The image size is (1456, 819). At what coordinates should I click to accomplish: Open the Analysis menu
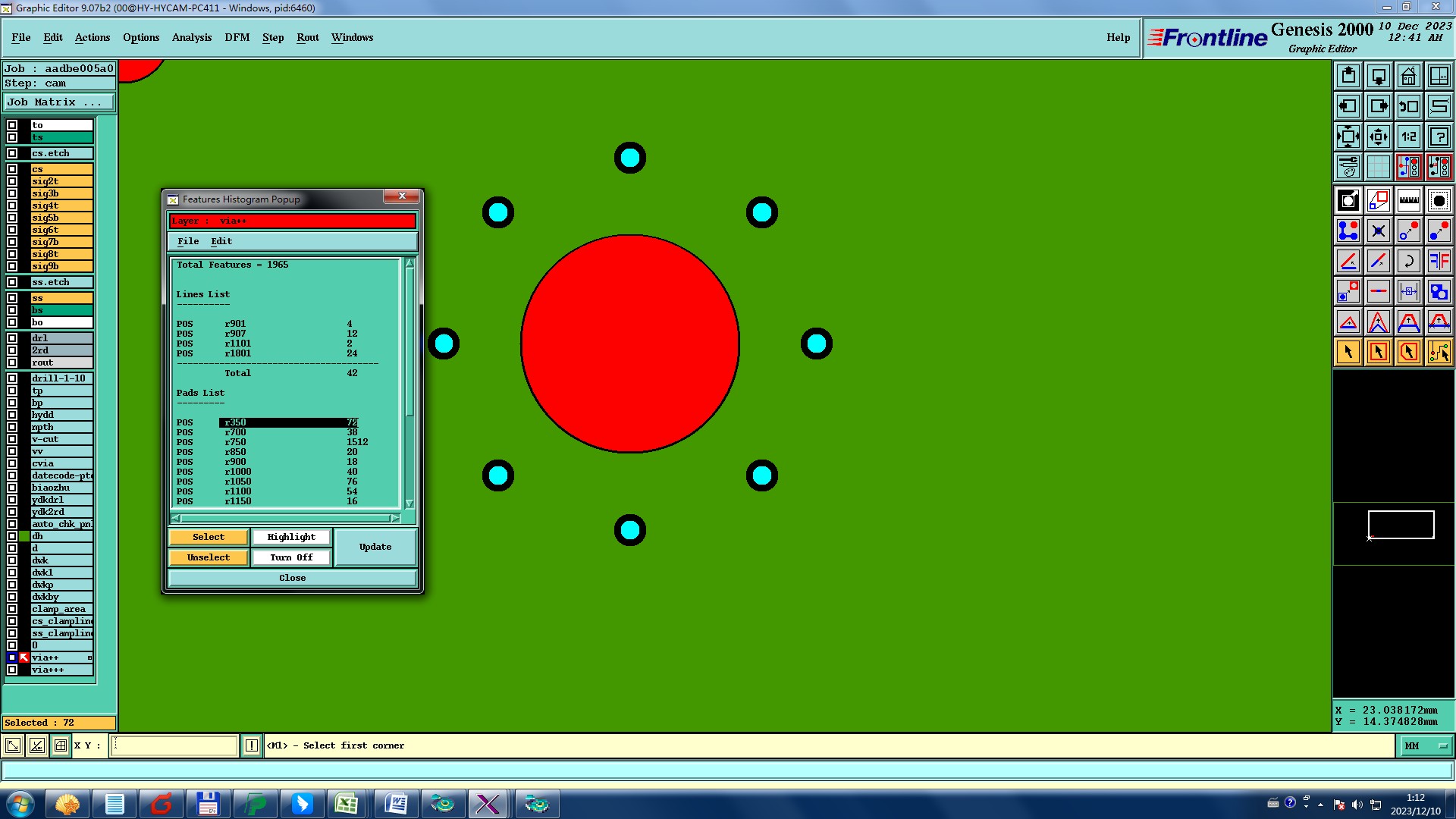[191, 37]
